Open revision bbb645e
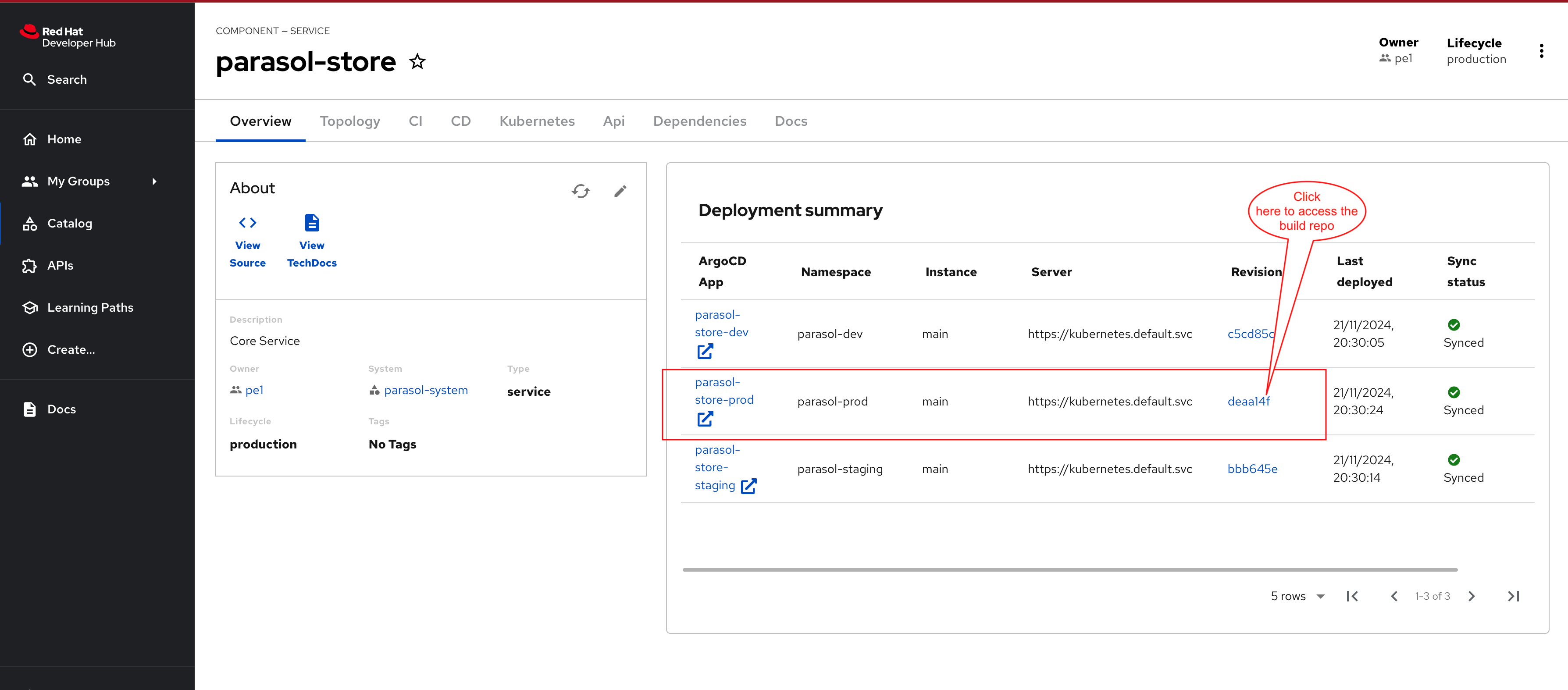 tap(1252, 469)
